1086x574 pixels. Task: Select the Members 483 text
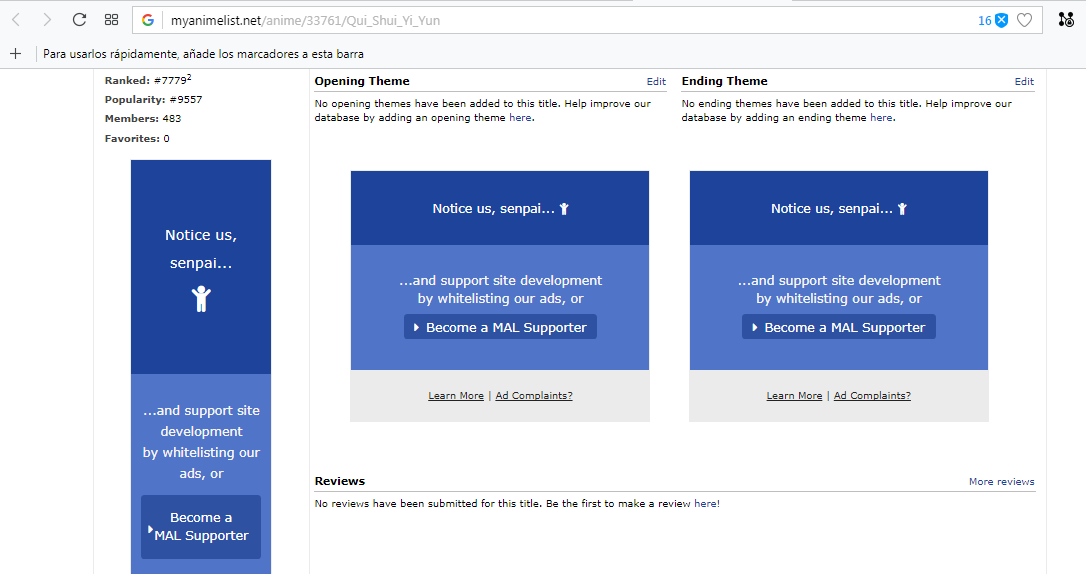point(143,119)
